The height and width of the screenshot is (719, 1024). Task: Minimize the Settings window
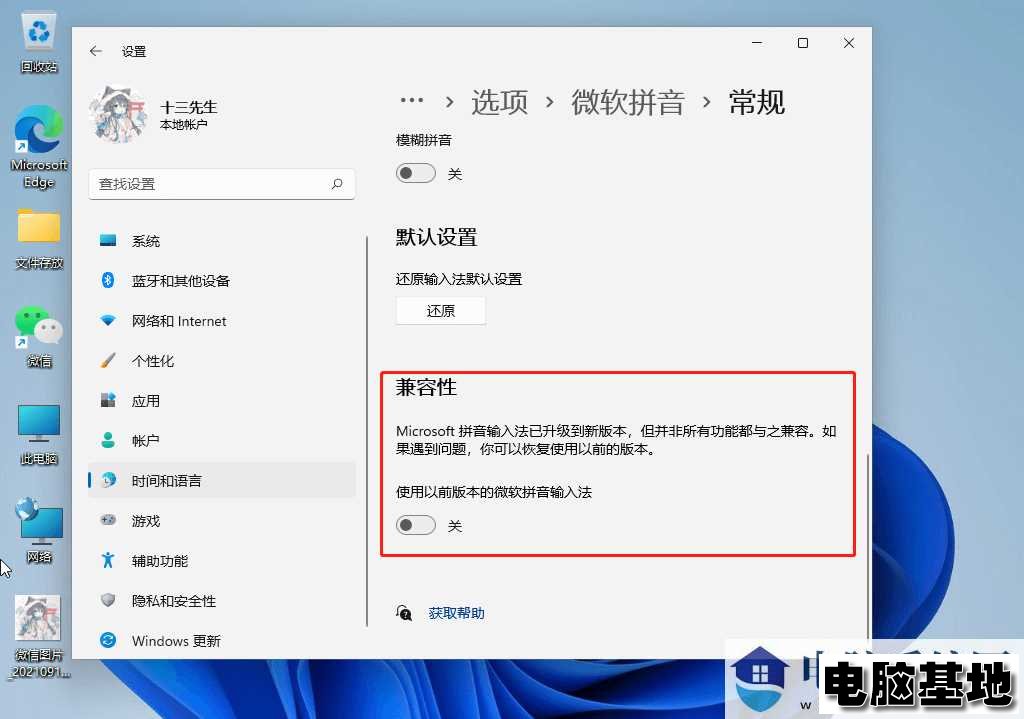[x=758, y=43]
